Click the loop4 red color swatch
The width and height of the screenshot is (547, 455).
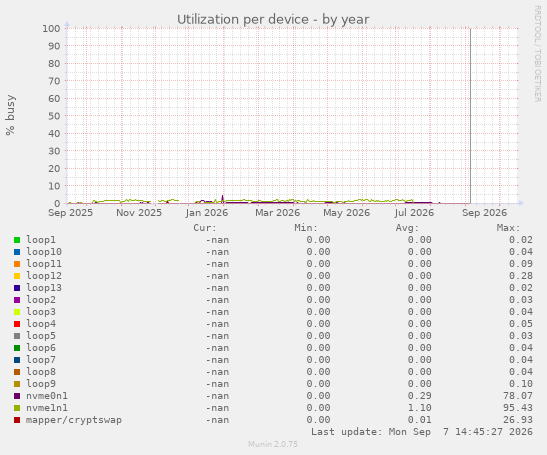click(x=17, y=324)
